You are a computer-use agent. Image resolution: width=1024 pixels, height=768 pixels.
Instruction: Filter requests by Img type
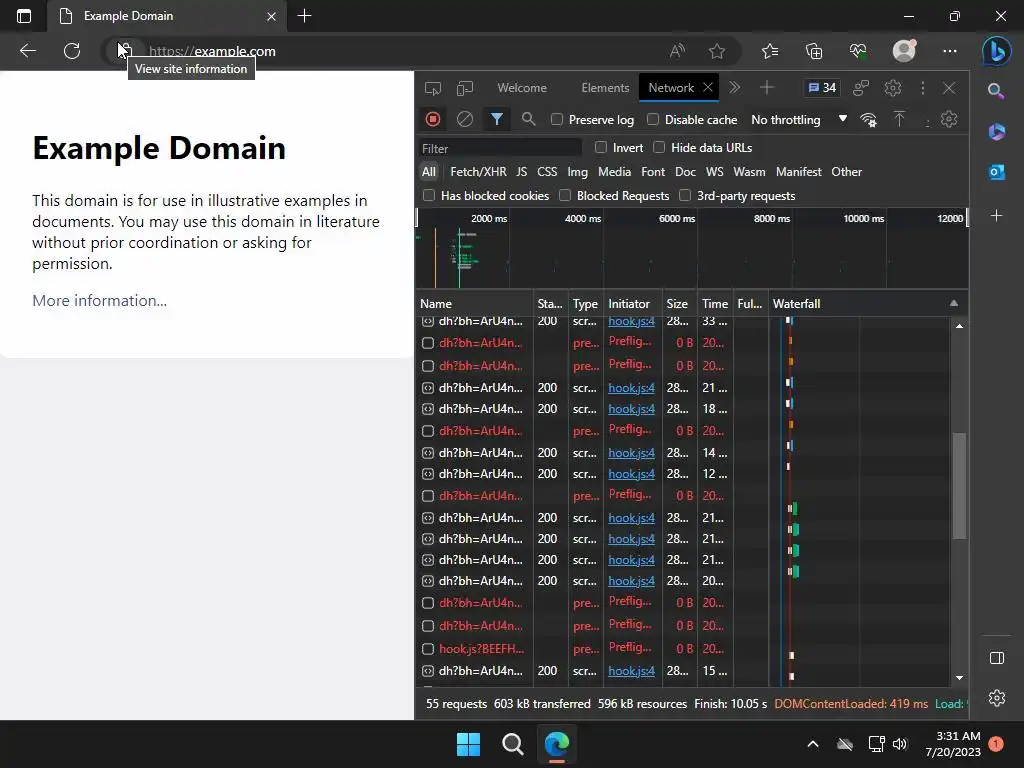[577, 172]
